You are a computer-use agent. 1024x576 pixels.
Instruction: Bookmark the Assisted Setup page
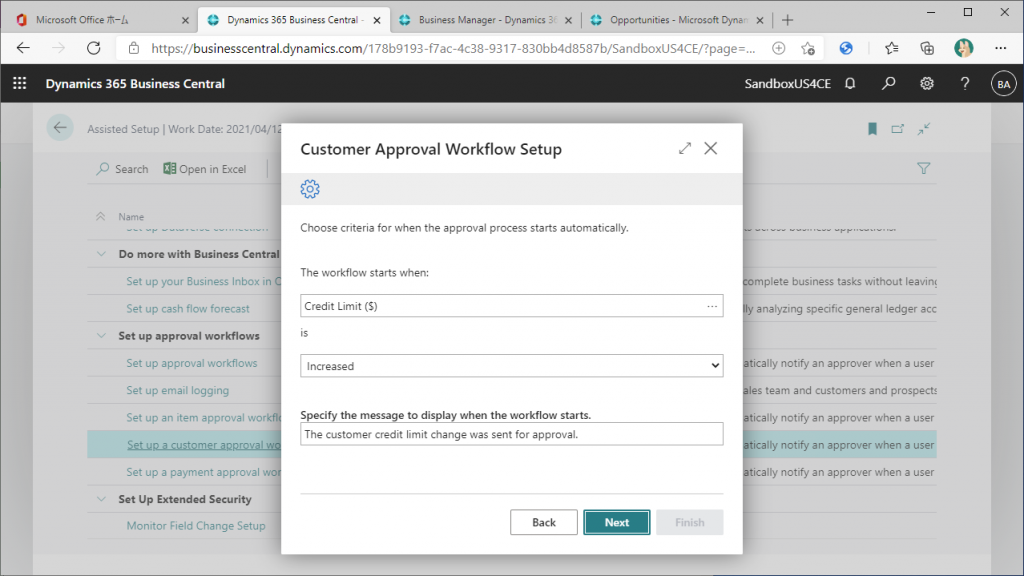872,129
